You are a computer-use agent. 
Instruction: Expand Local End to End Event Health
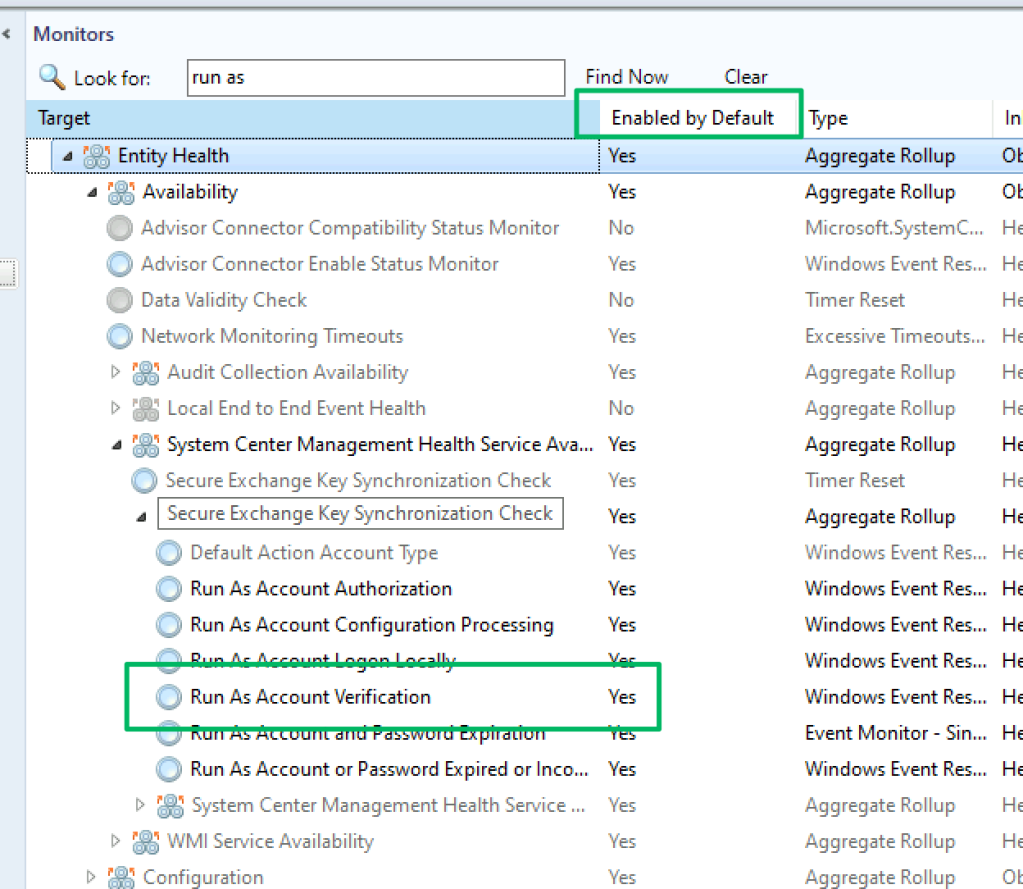pyautogui.click(x=116, y=408)
